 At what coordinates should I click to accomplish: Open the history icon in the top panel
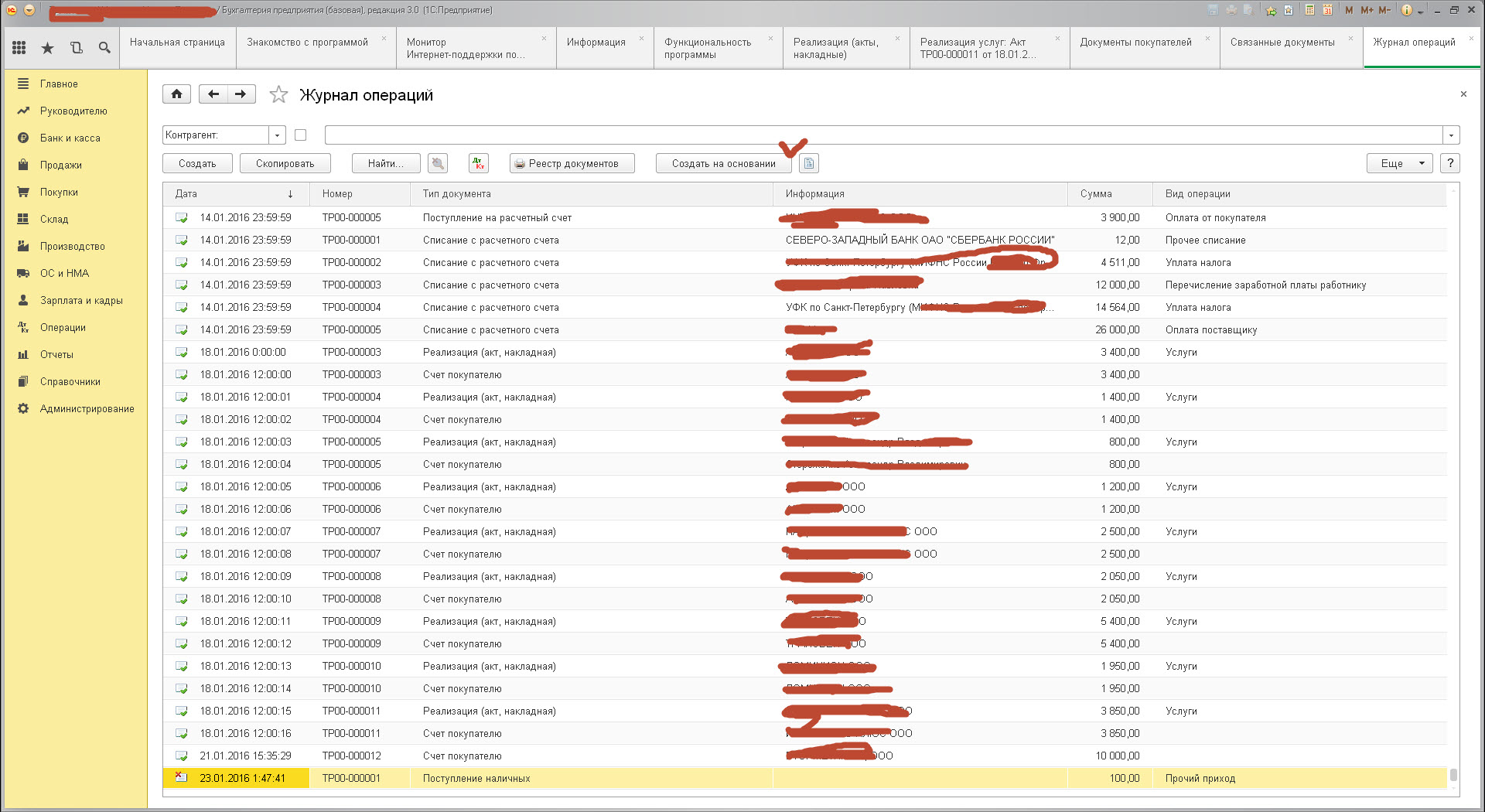[x=76, y=48]
